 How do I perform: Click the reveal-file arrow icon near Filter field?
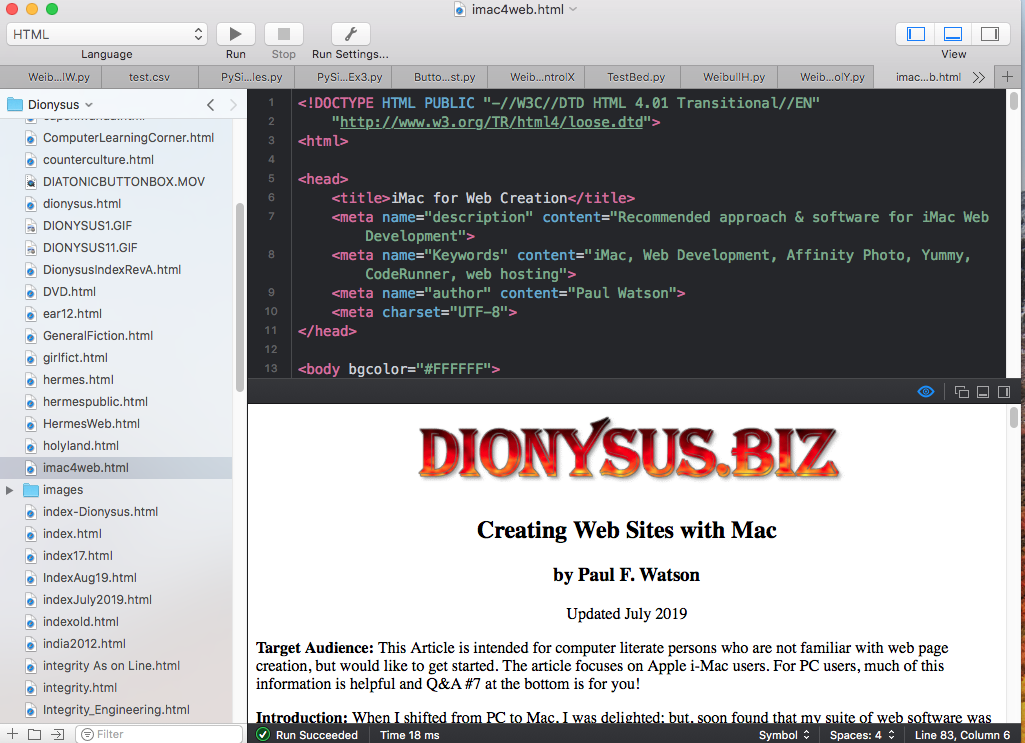click(56, 733)
